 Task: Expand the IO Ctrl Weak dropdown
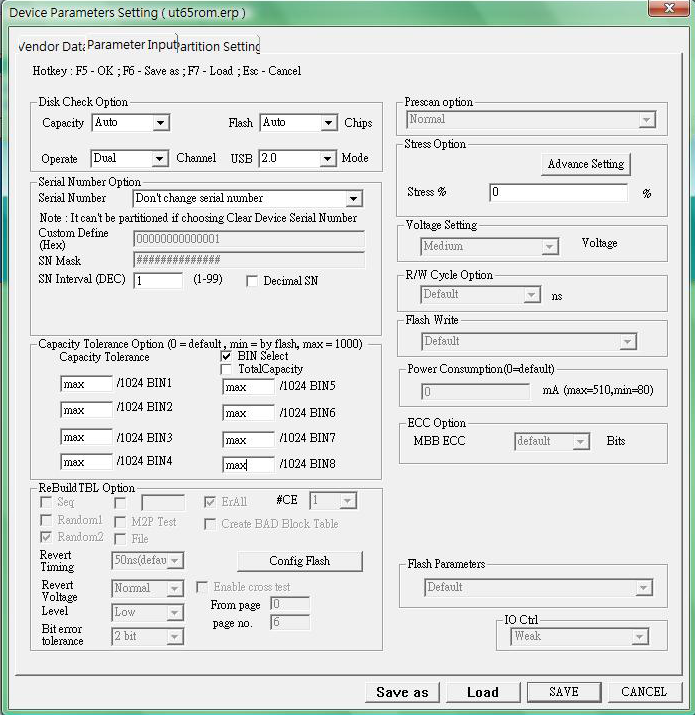(x=580, y=637)
